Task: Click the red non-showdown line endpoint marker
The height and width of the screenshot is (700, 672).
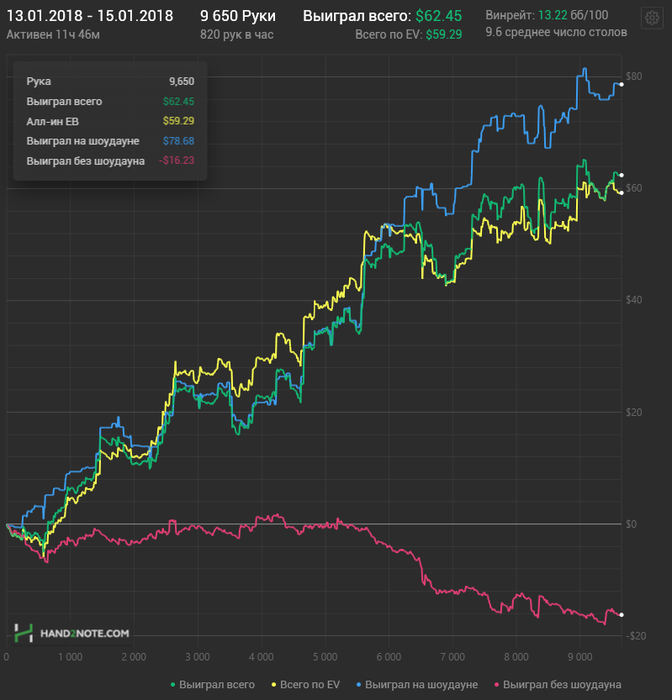Action: tap(621, 614)
